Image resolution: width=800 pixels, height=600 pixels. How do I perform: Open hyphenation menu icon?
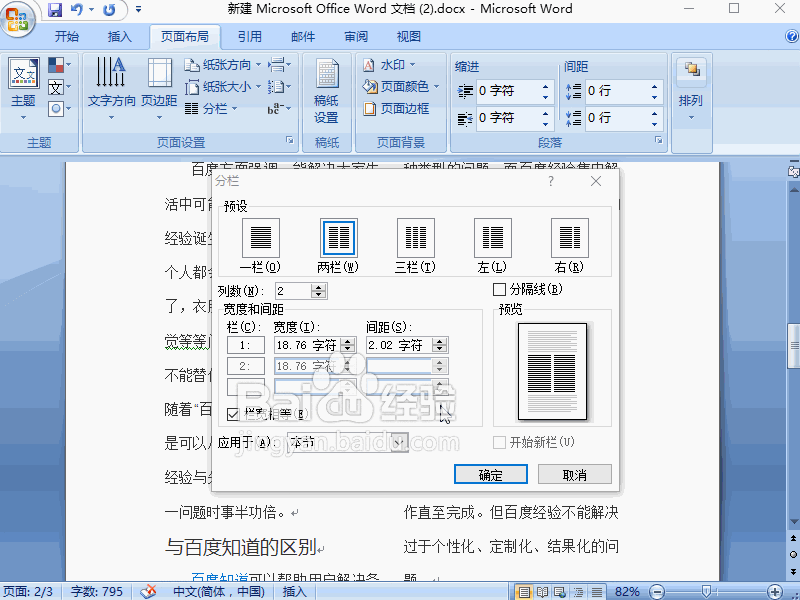pyautogui.click(x=279, y=109)
